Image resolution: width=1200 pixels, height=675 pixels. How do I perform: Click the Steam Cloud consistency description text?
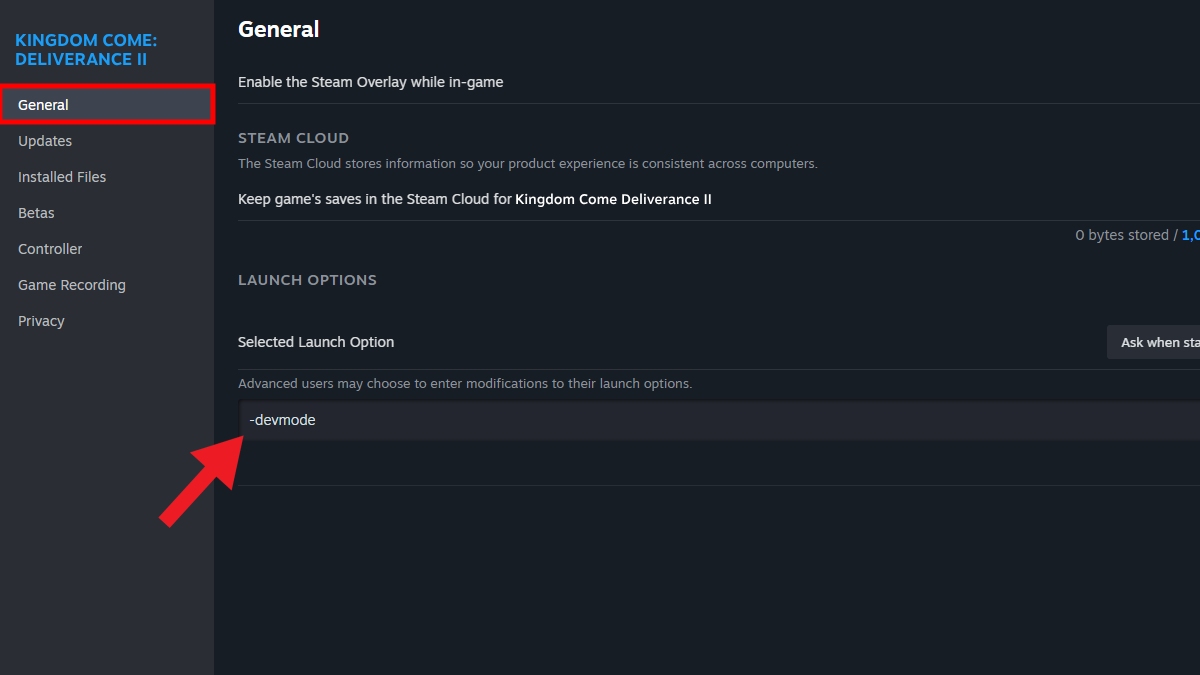(527, 163)
